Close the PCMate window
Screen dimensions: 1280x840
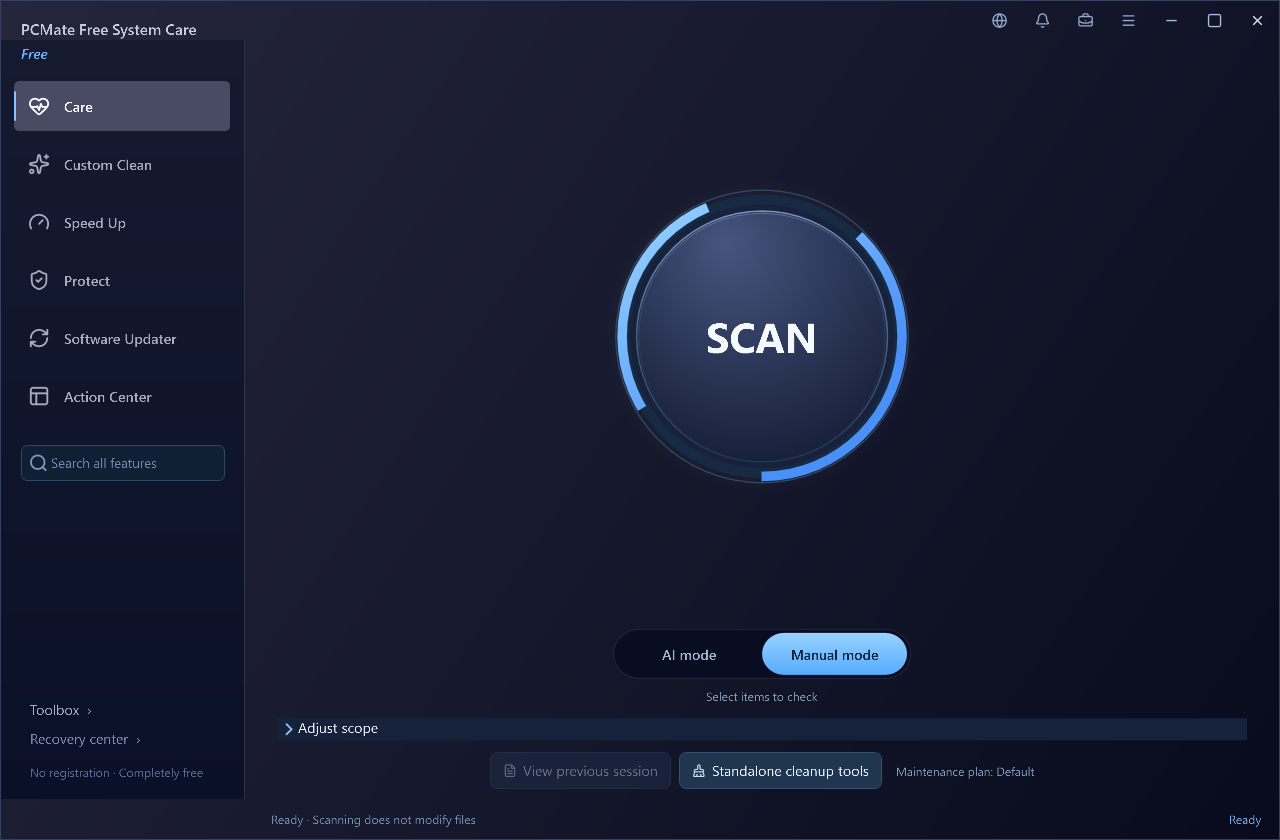pyautogui.click(x=1258, y=20)
